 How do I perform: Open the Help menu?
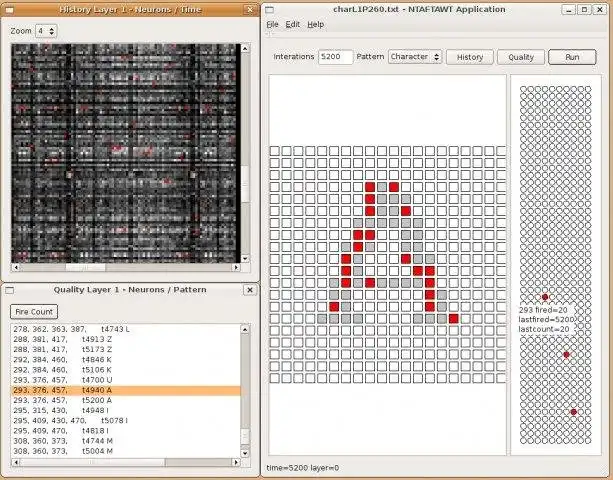(315, 24)
